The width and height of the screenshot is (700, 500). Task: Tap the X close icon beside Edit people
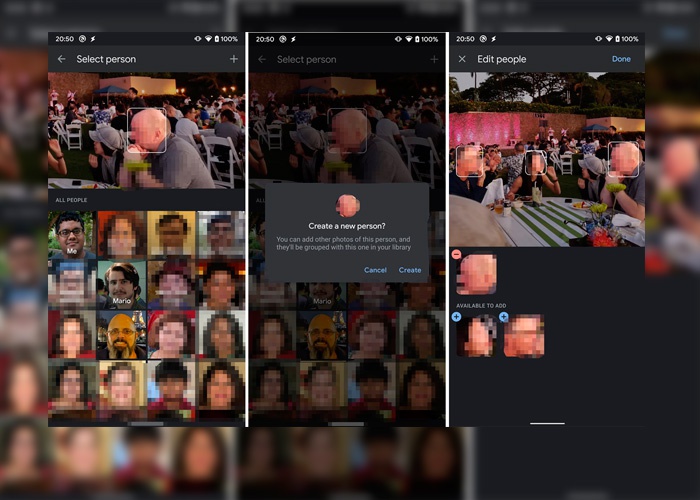[x=462, y=59]
